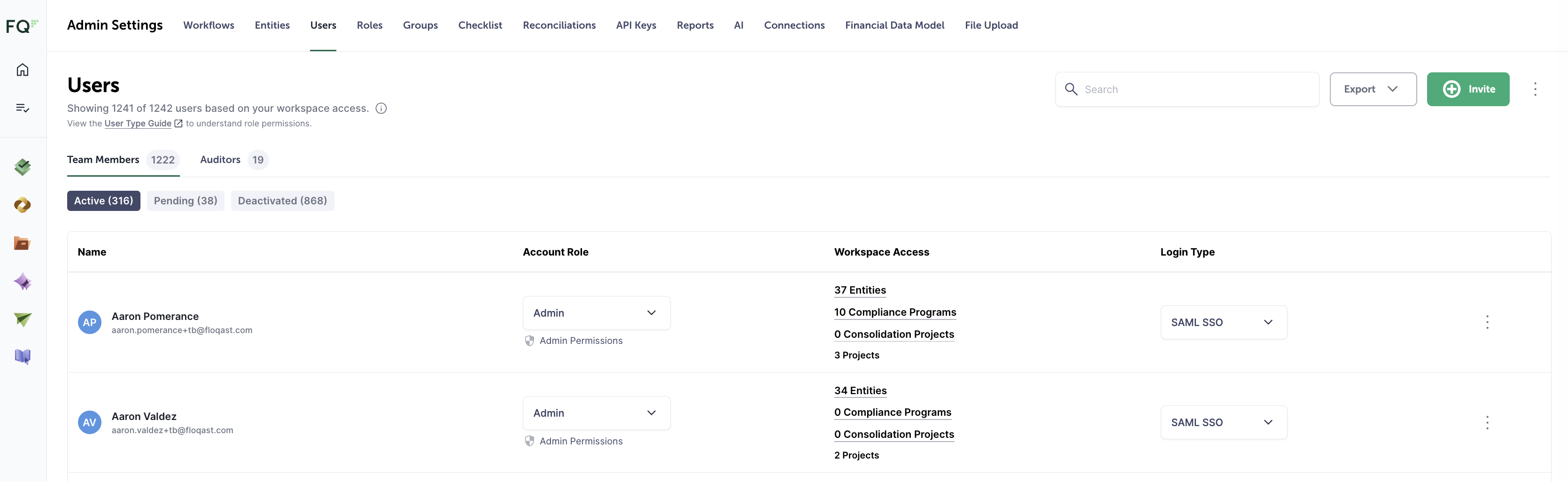
Task: Open row actions menu for Aaron Pomerance
Action: (1487, 323)
